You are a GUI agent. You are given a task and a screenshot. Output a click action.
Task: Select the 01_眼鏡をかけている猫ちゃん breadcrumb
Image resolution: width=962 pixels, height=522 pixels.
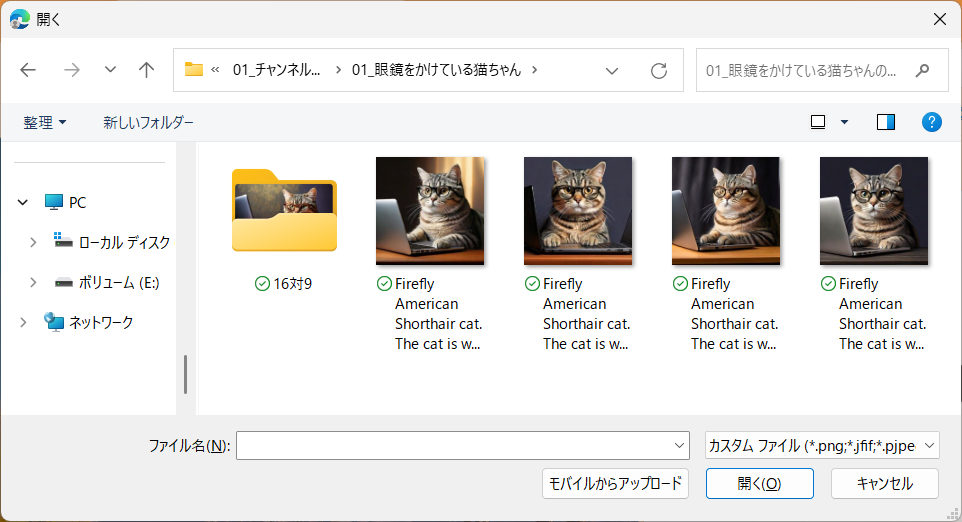436,70
